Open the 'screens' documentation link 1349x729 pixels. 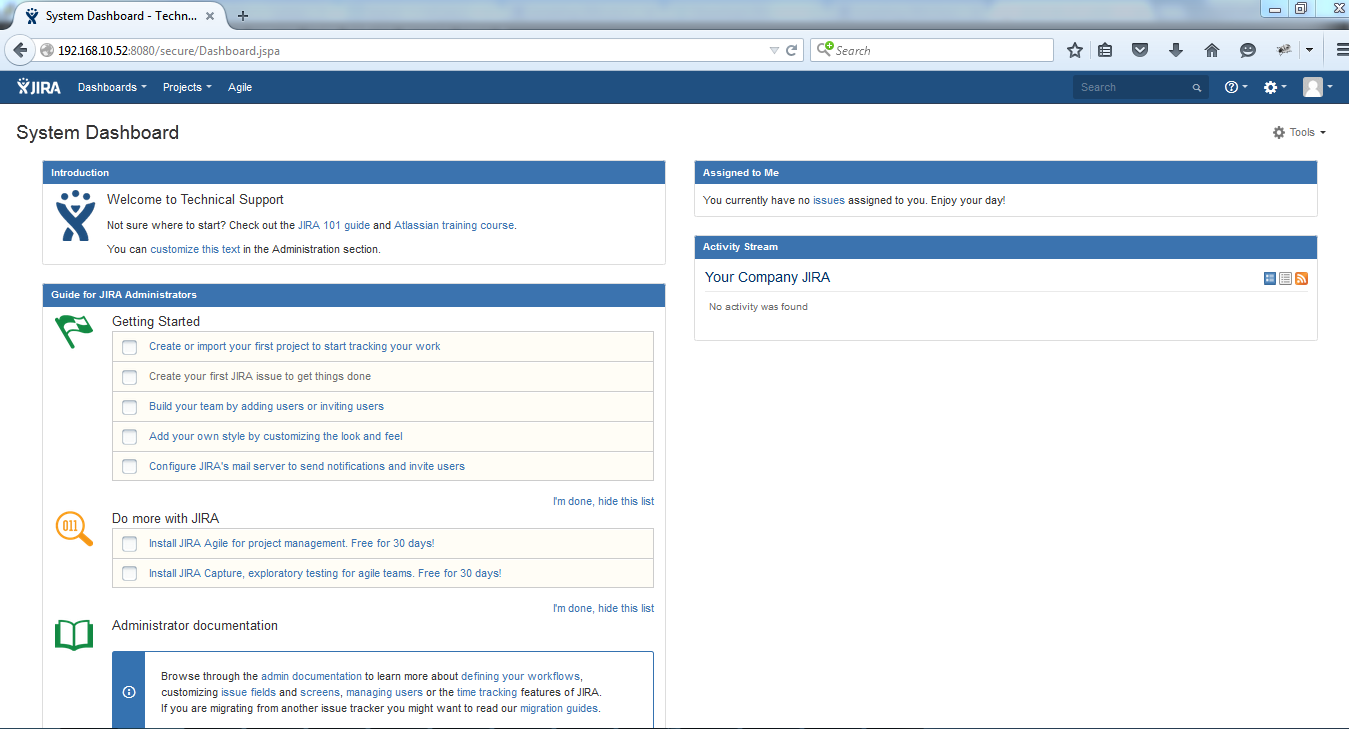coord(320,693)
